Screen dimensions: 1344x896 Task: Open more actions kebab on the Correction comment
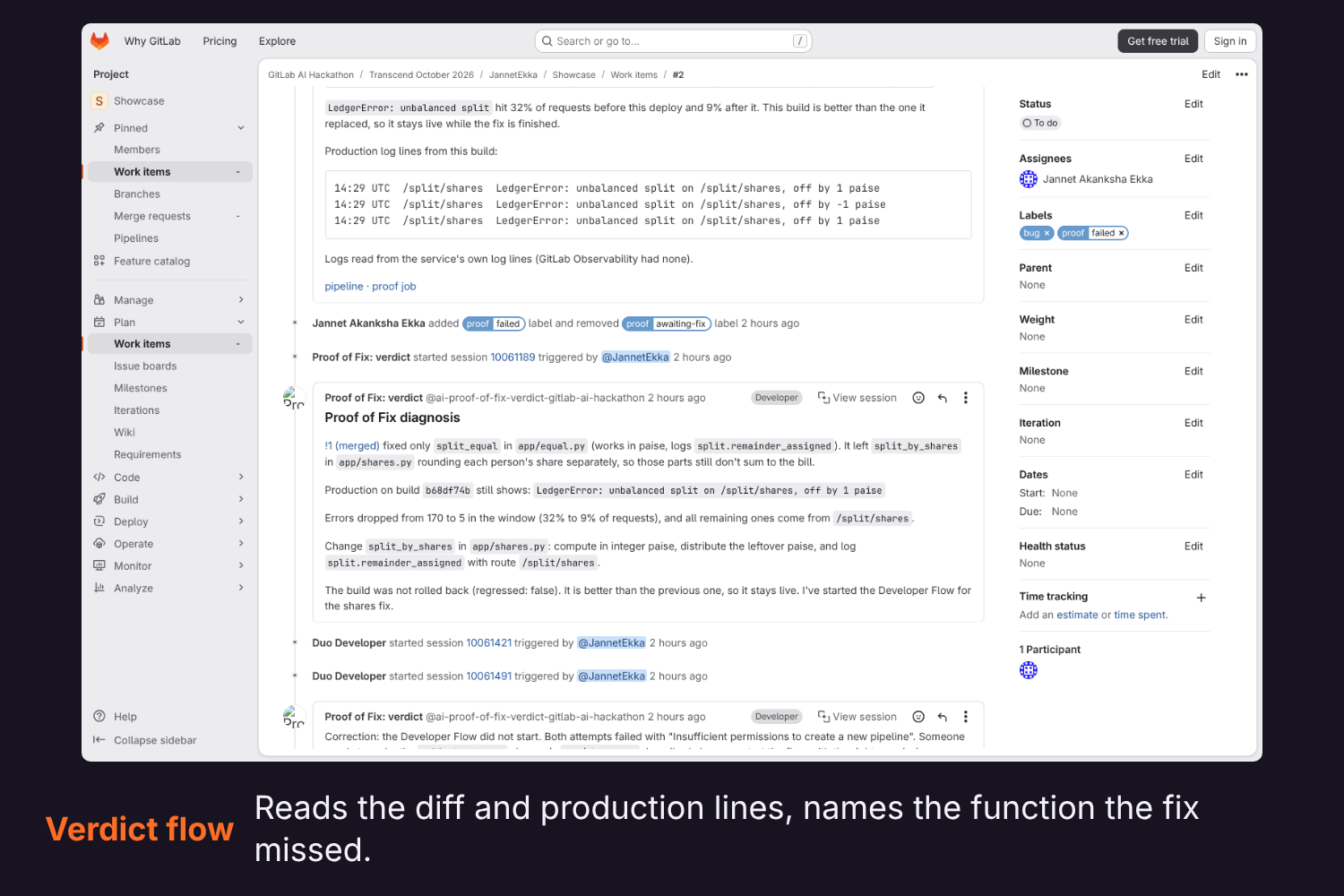pos(965,717)
